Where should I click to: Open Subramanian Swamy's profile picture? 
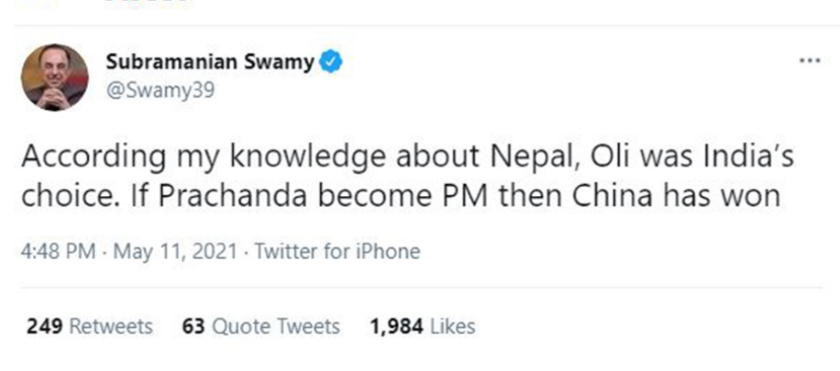[55, 78]
